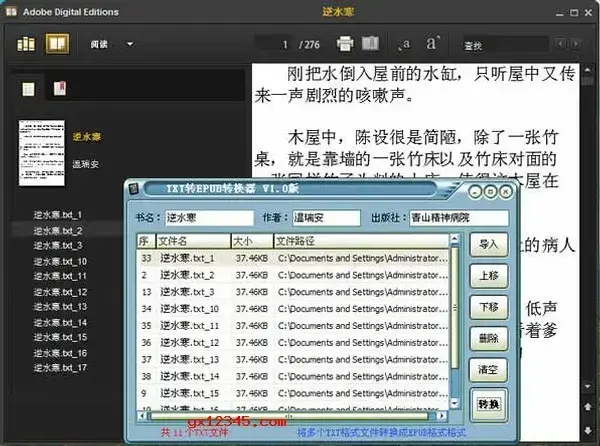This screenshot has height=446, width=600.
Task: Minimize the TXT转EPUB converter window
Action: pyautogui.click(x=475, y=191)
